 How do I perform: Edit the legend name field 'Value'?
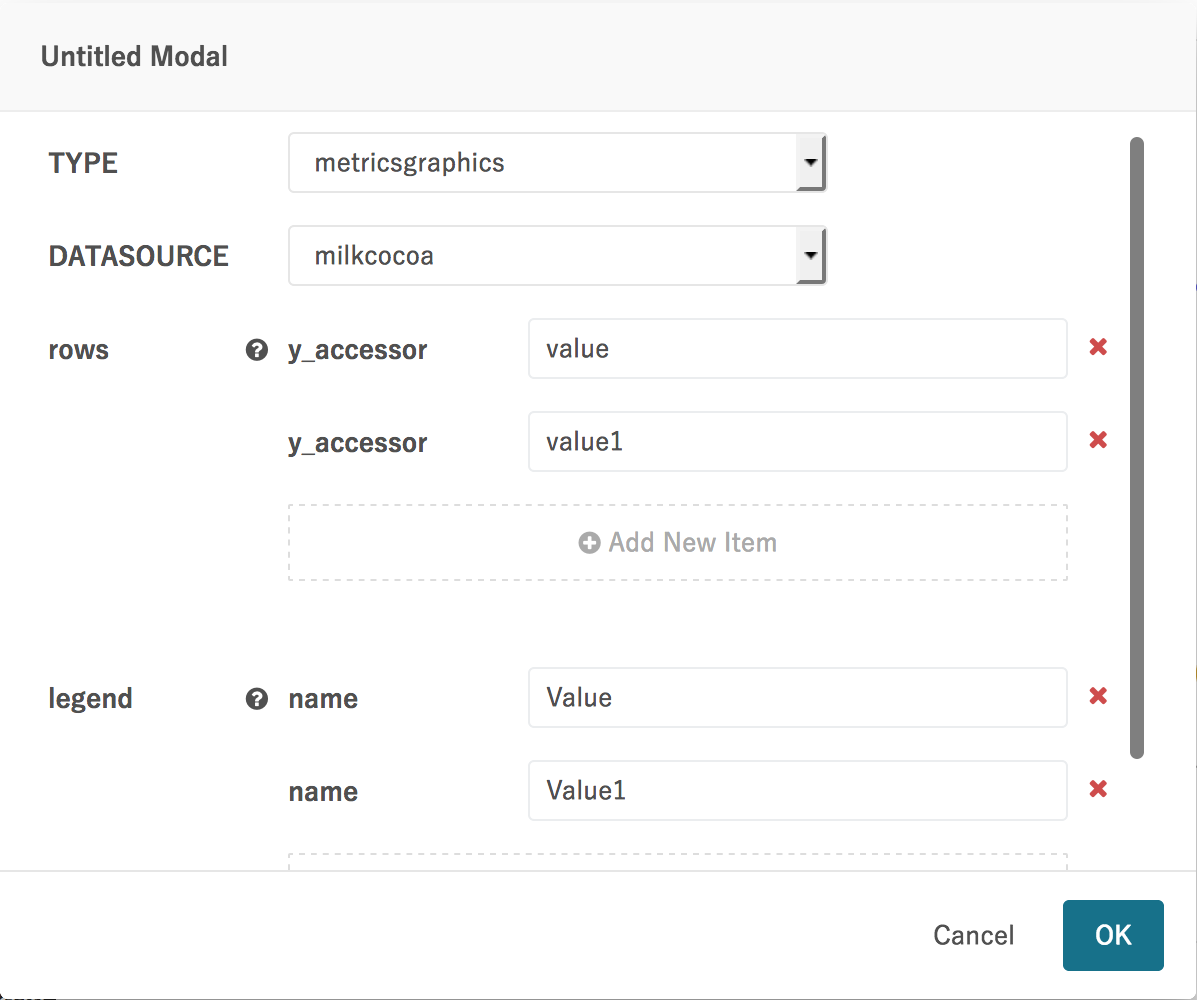797,698
